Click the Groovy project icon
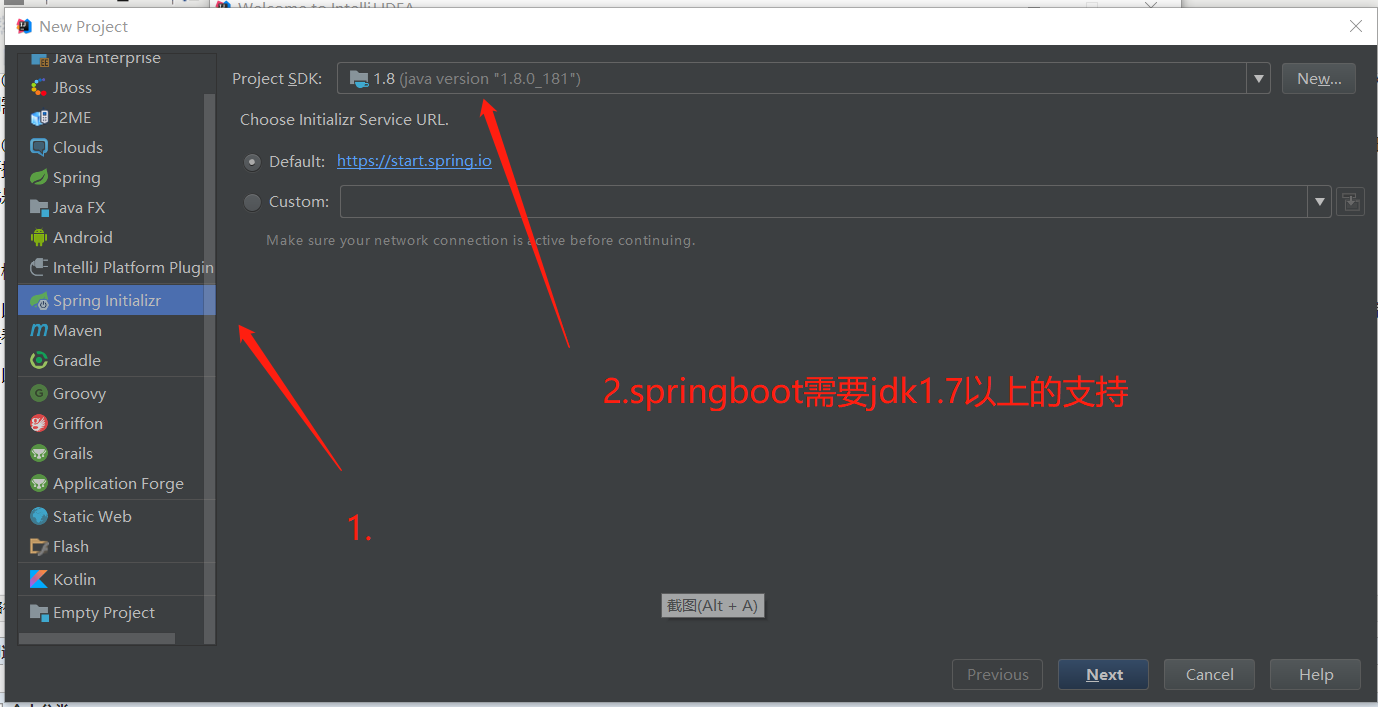This screenshot has width=1378, height=707. pos(39,394)
